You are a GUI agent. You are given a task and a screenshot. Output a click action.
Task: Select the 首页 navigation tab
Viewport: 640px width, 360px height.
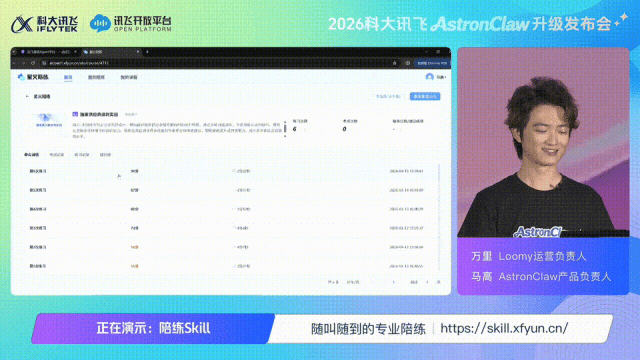click(x=68, y=77)
